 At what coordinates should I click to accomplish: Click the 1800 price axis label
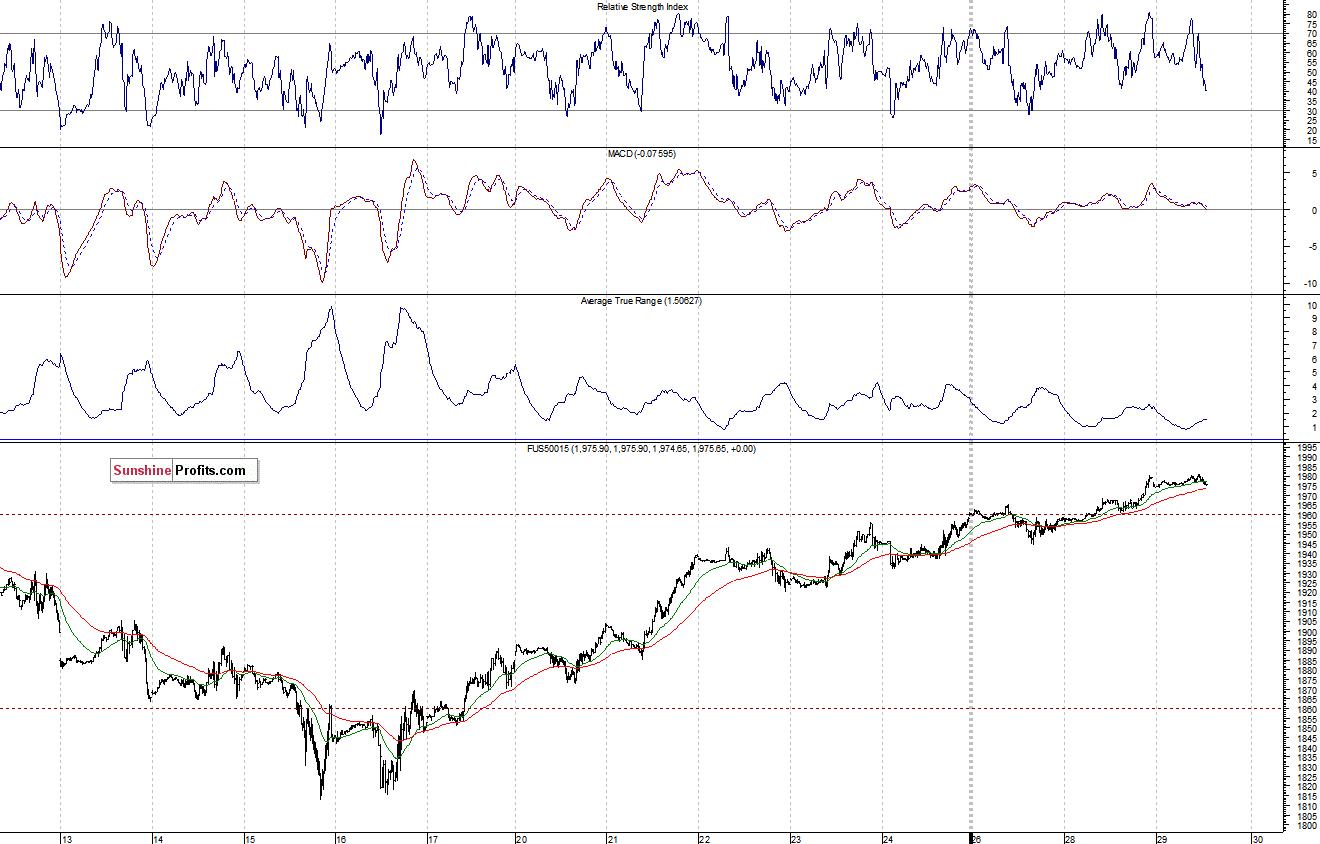click(x=1308, y=827)
